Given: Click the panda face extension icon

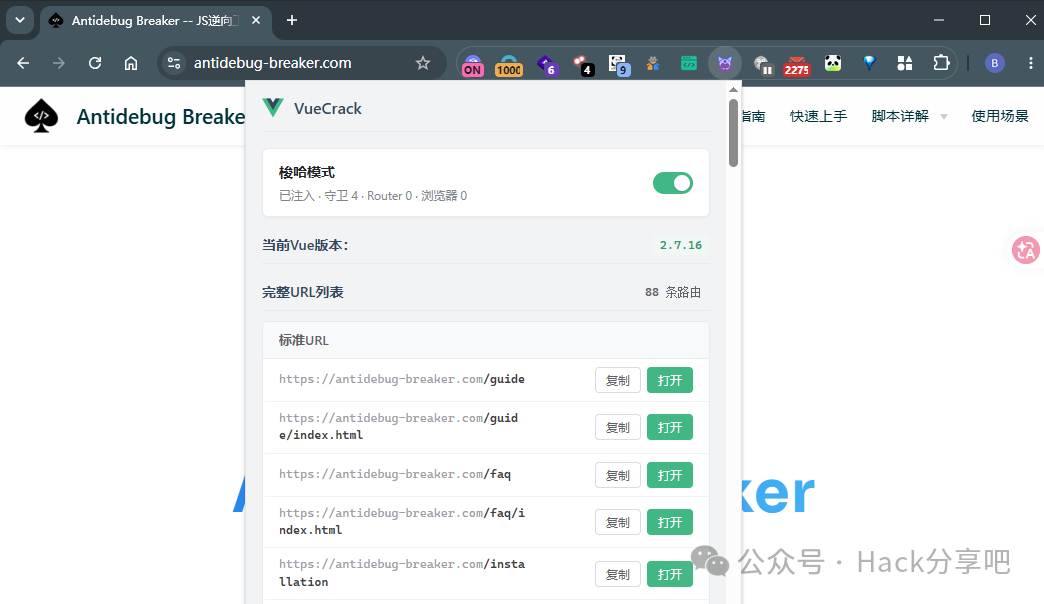Looking at the screenshot, I should pos(832,63).
